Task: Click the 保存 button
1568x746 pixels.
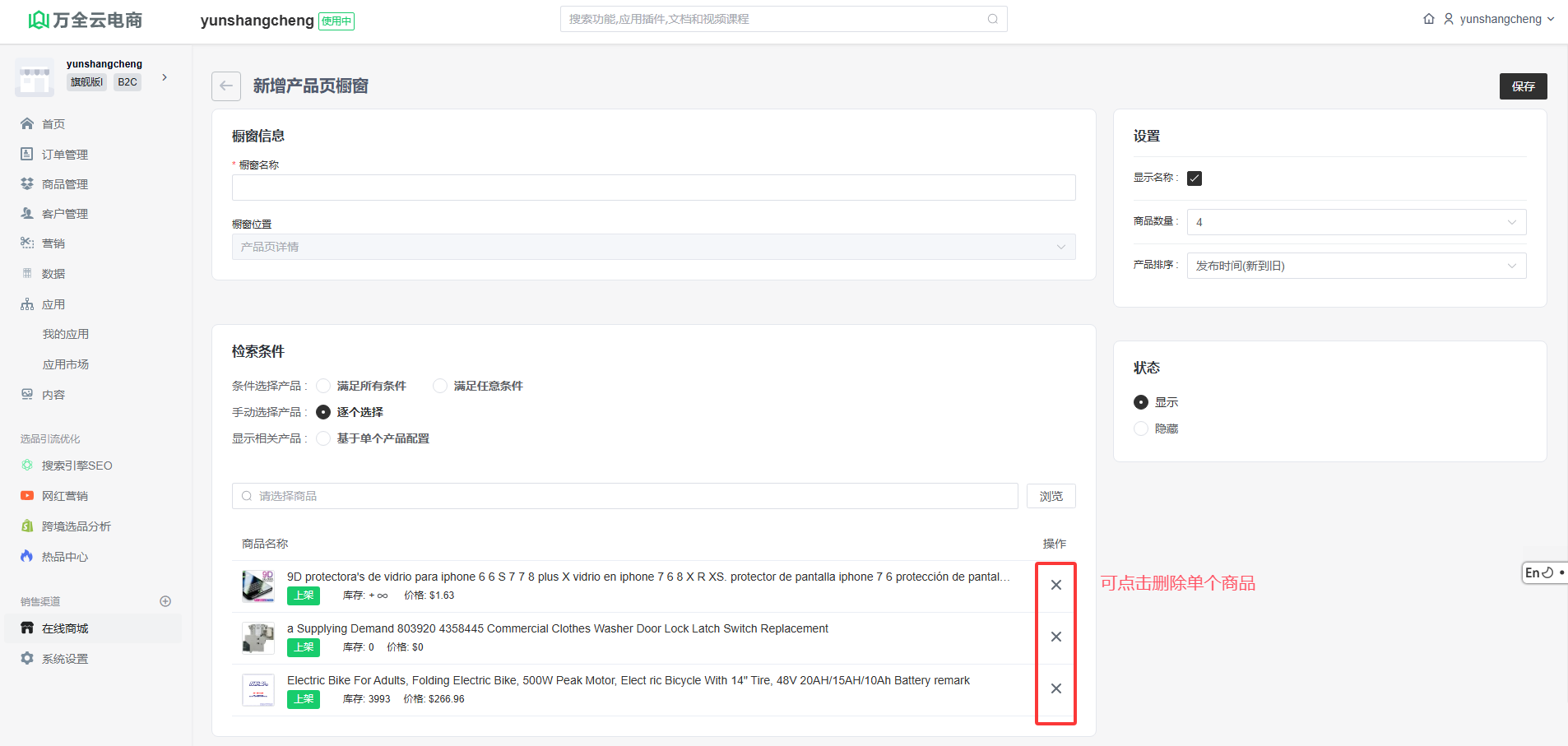Action: coord(1523,86)
